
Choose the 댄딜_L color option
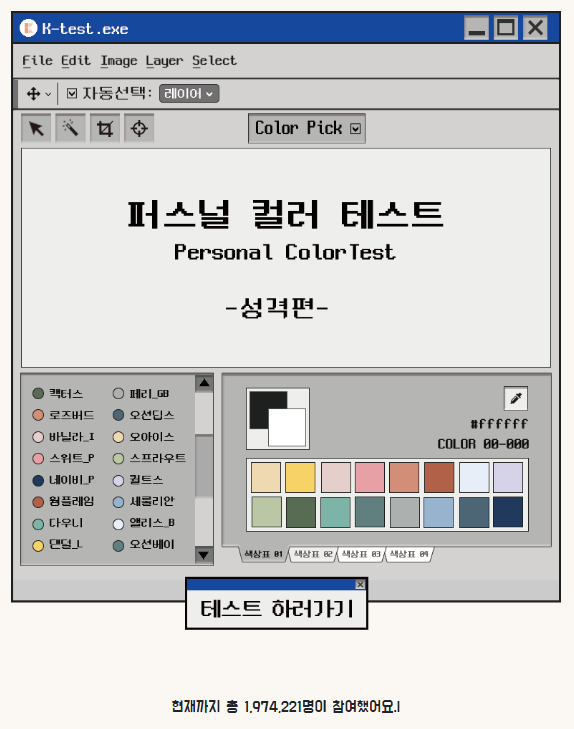click(58, 544)
